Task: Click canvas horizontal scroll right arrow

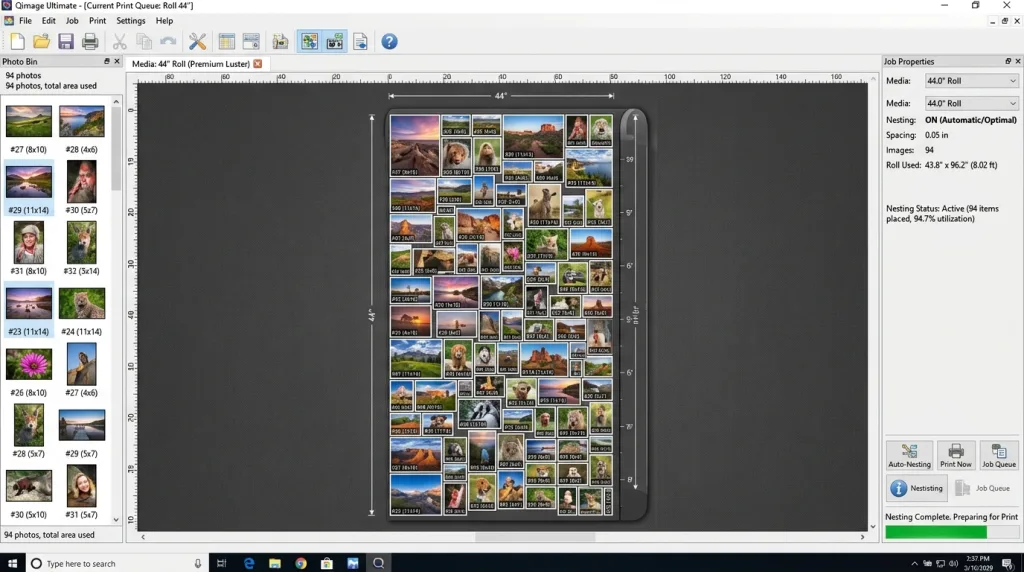Action: [x=863, y=537]
